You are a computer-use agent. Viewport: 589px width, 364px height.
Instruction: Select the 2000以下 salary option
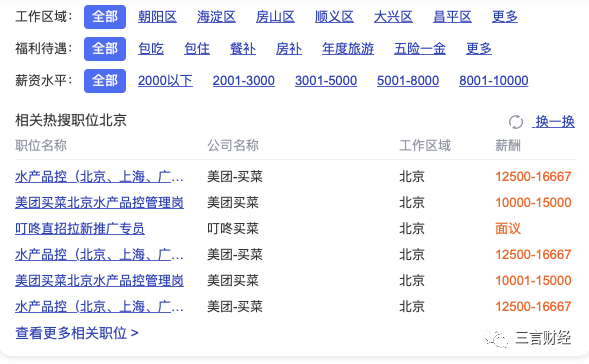(165, 81)
